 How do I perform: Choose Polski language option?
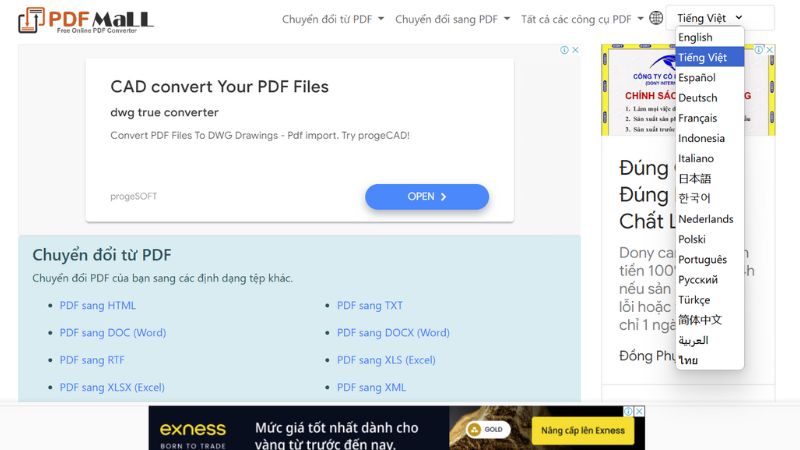point(710,239)
